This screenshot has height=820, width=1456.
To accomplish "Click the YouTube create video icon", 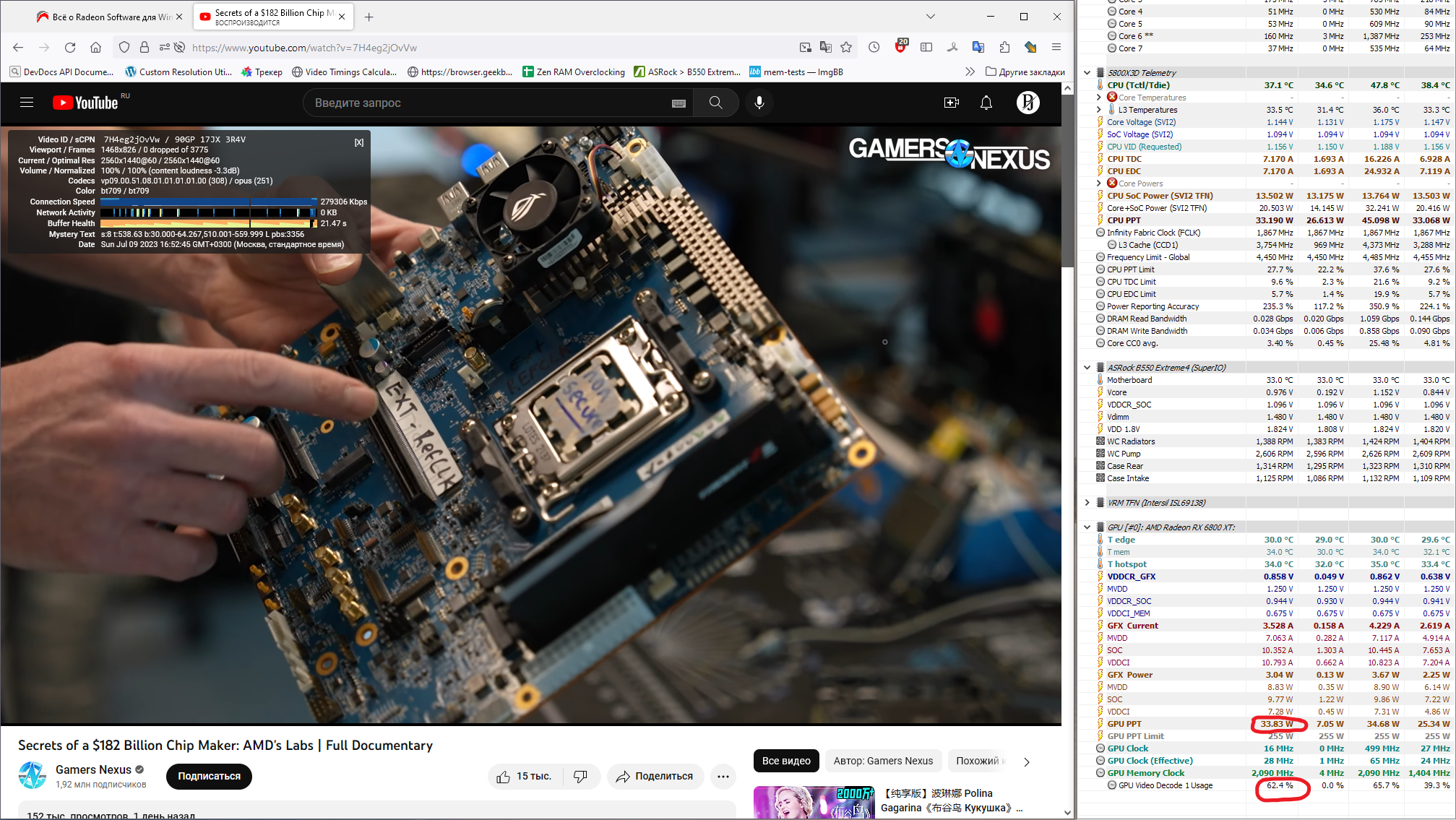I will pyautogui.click(x=951, y=103).
